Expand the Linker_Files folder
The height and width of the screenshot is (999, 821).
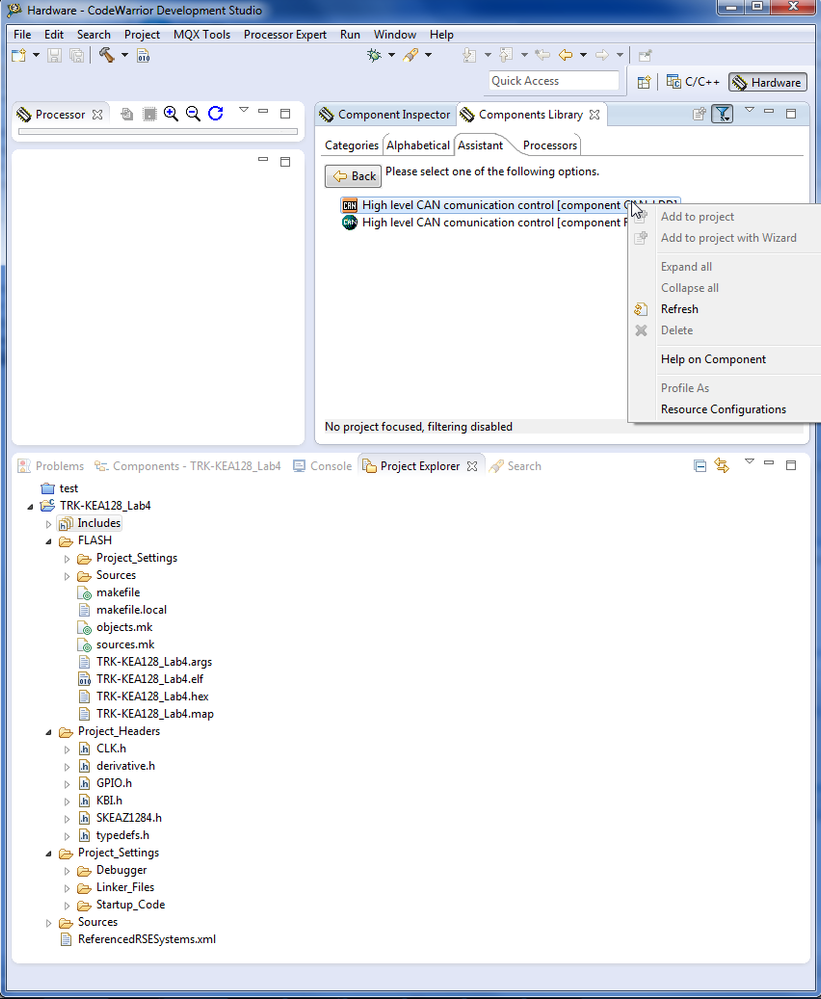[x=67, y=888]
